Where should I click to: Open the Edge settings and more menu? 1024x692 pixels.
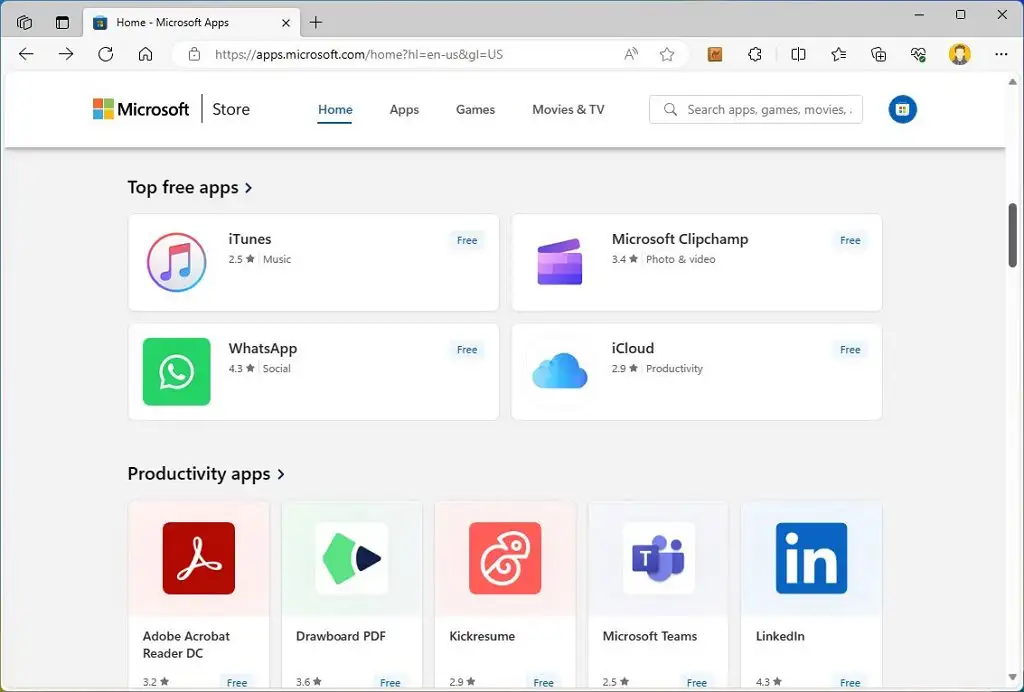pos(1001,55)
